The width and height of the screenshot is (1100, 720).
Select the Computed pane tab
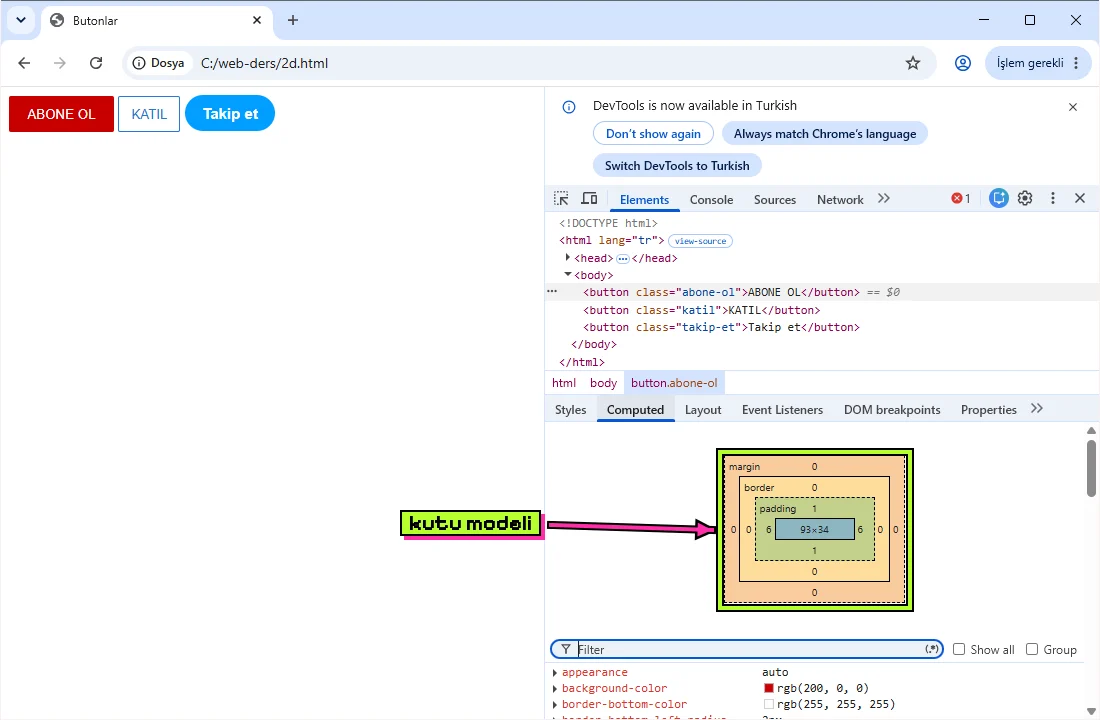[636, 409]
